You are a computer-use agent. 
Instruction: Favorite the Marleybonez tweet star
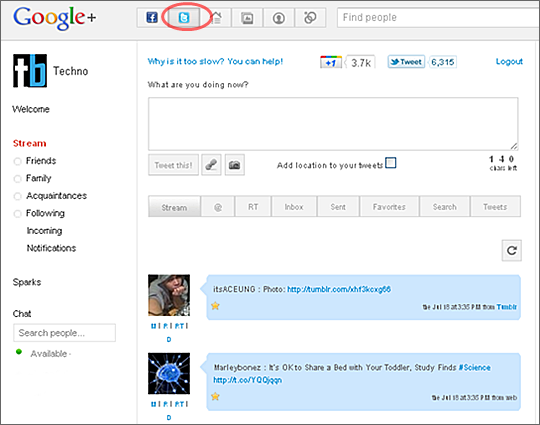point(215,396)
